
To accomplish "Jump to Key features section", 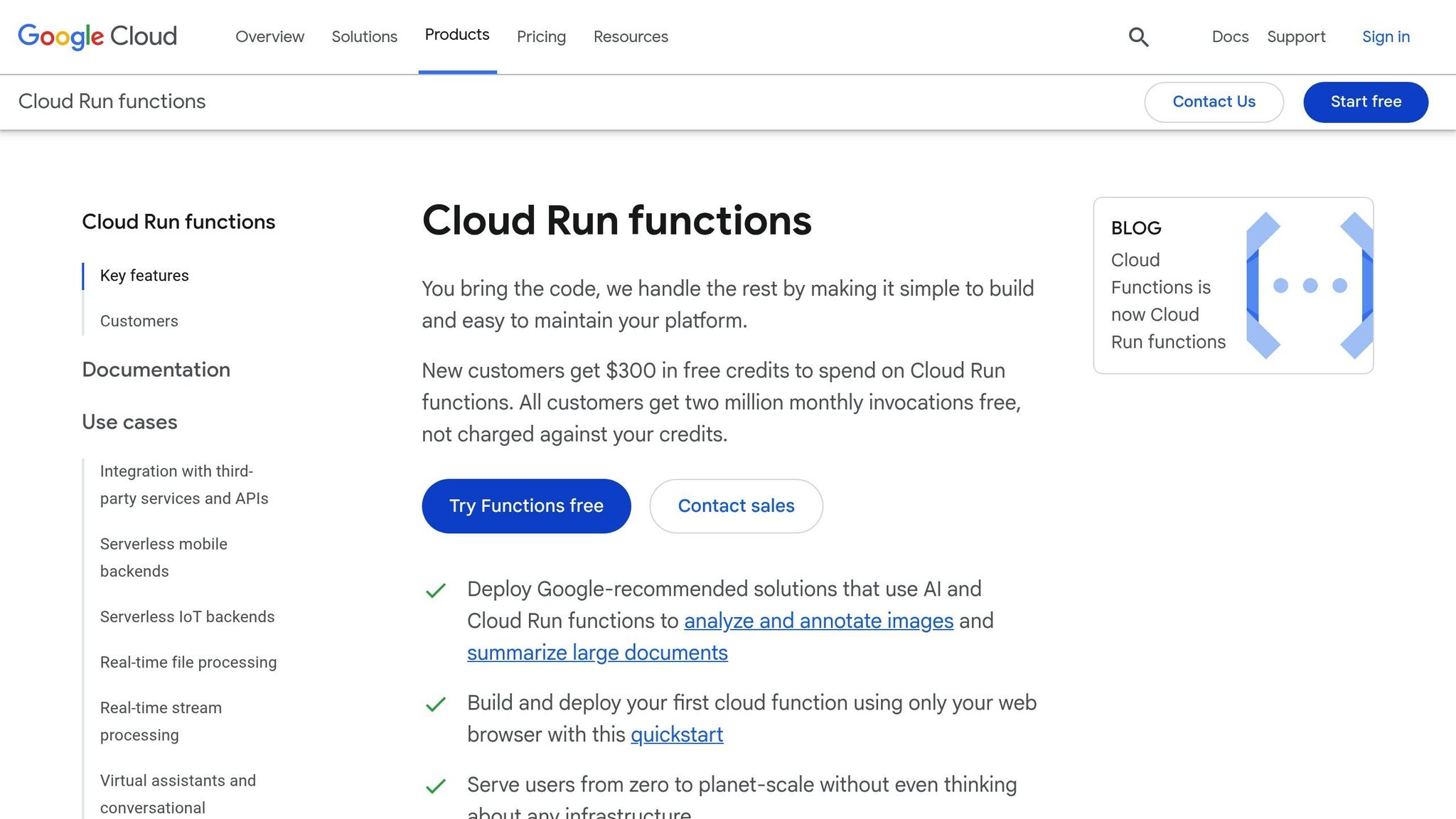I will pos(144,276).
